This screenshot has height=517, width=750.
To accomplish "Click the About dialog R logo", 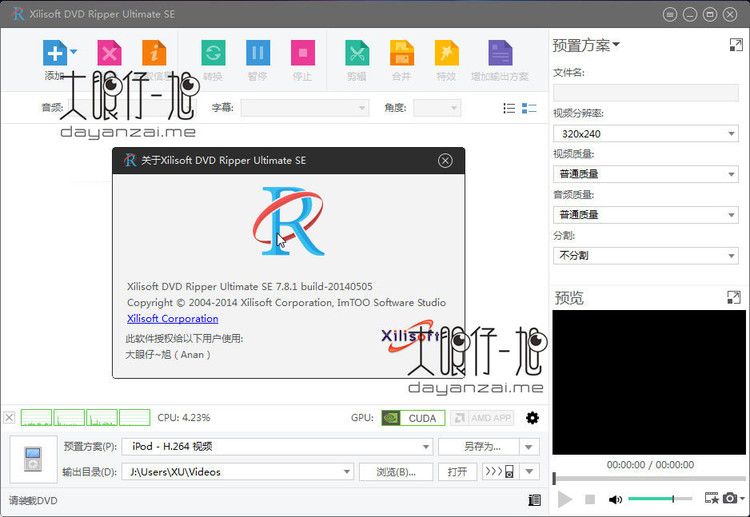I will tap(288, 221).
